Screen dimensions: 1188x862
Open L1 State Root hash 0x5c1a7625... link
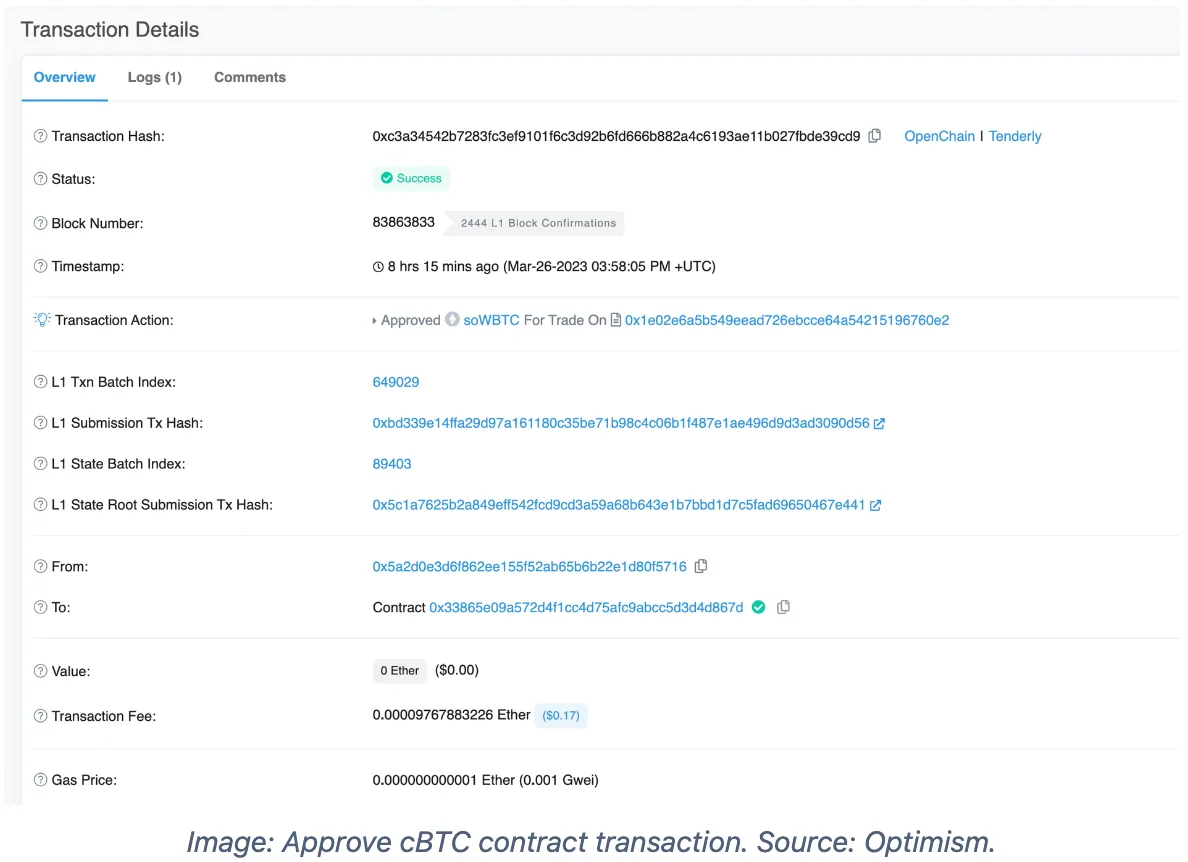(618, 505)
